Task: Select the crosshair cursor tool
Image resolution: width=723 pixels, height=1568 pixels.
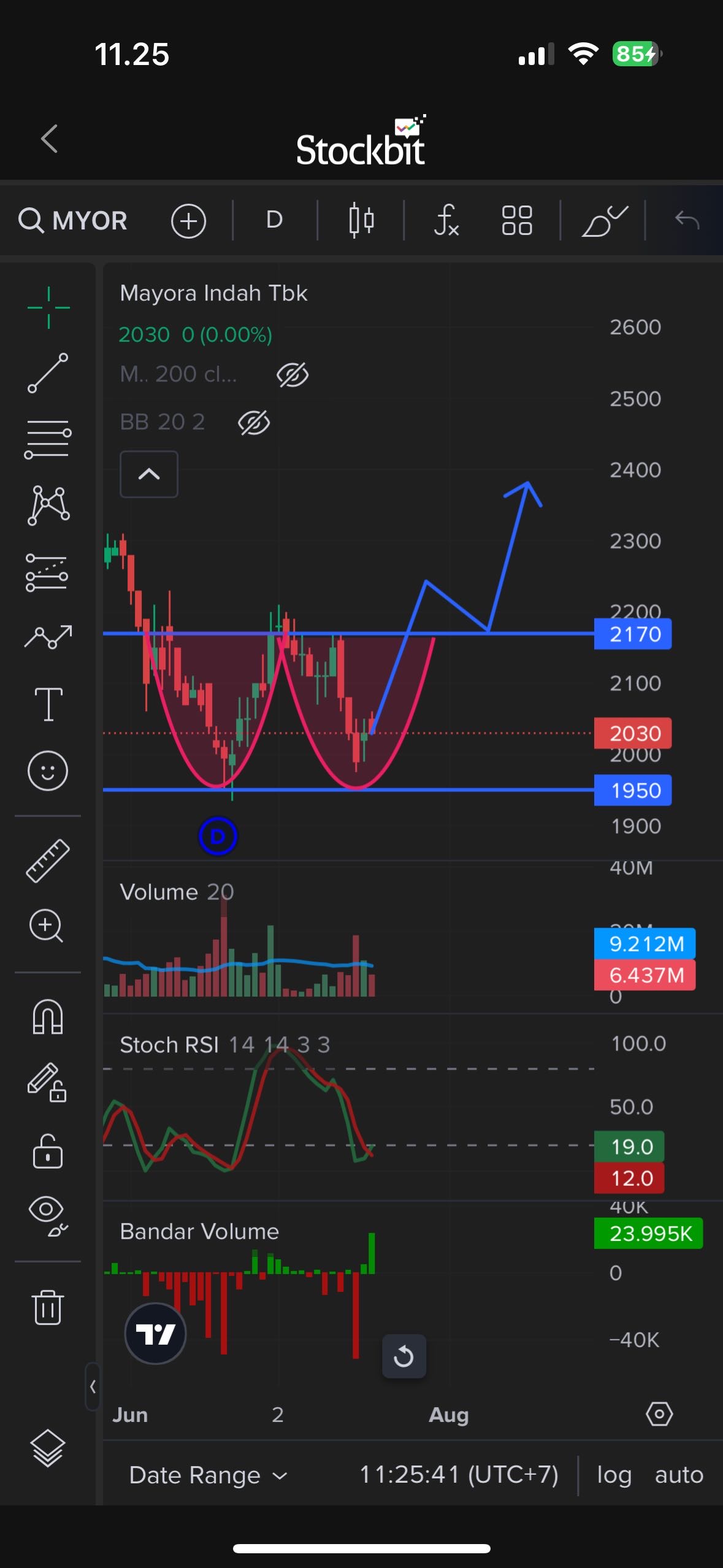Action: click(x=48, y=307)
